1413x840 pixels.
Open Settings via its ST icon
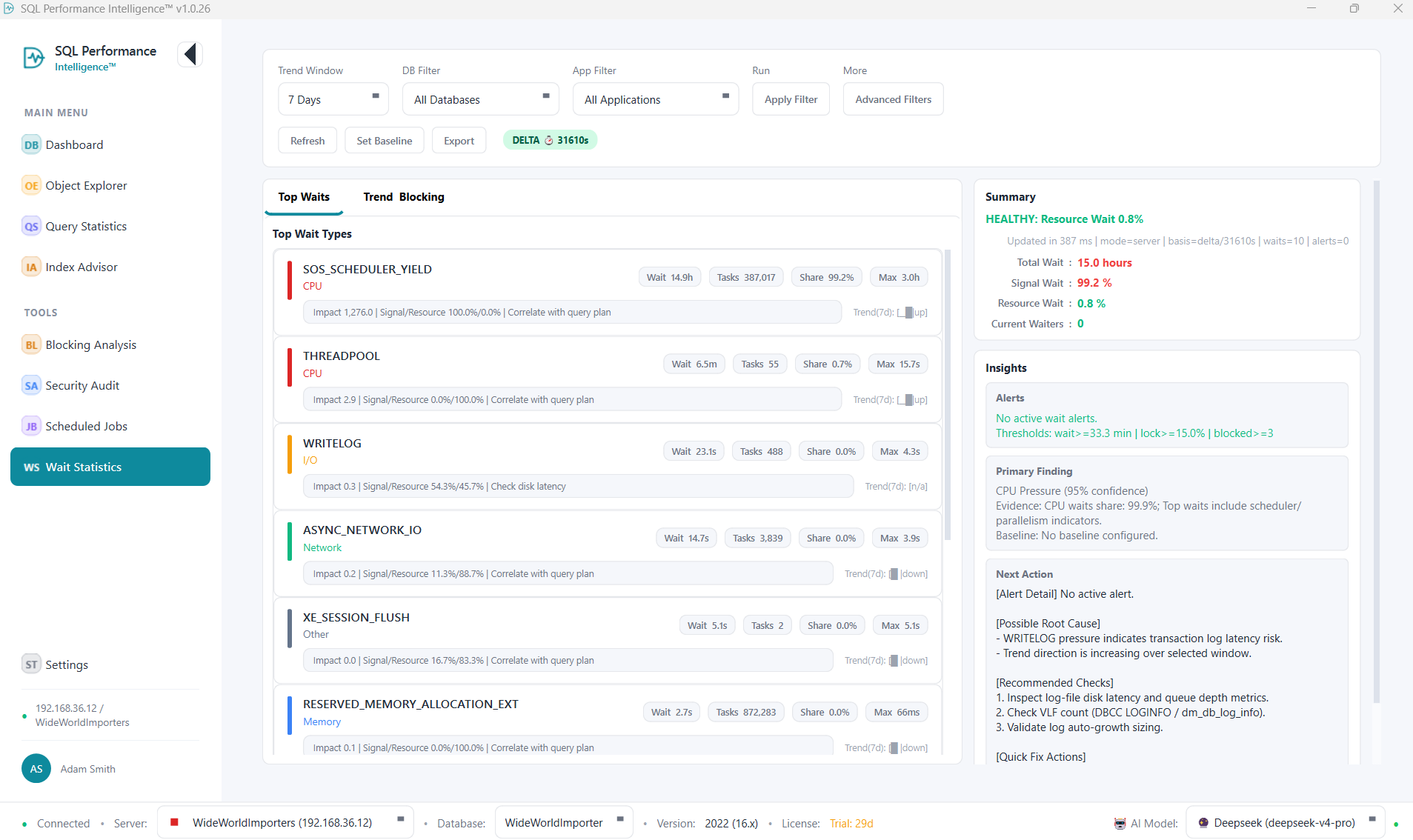pos(31,665)
